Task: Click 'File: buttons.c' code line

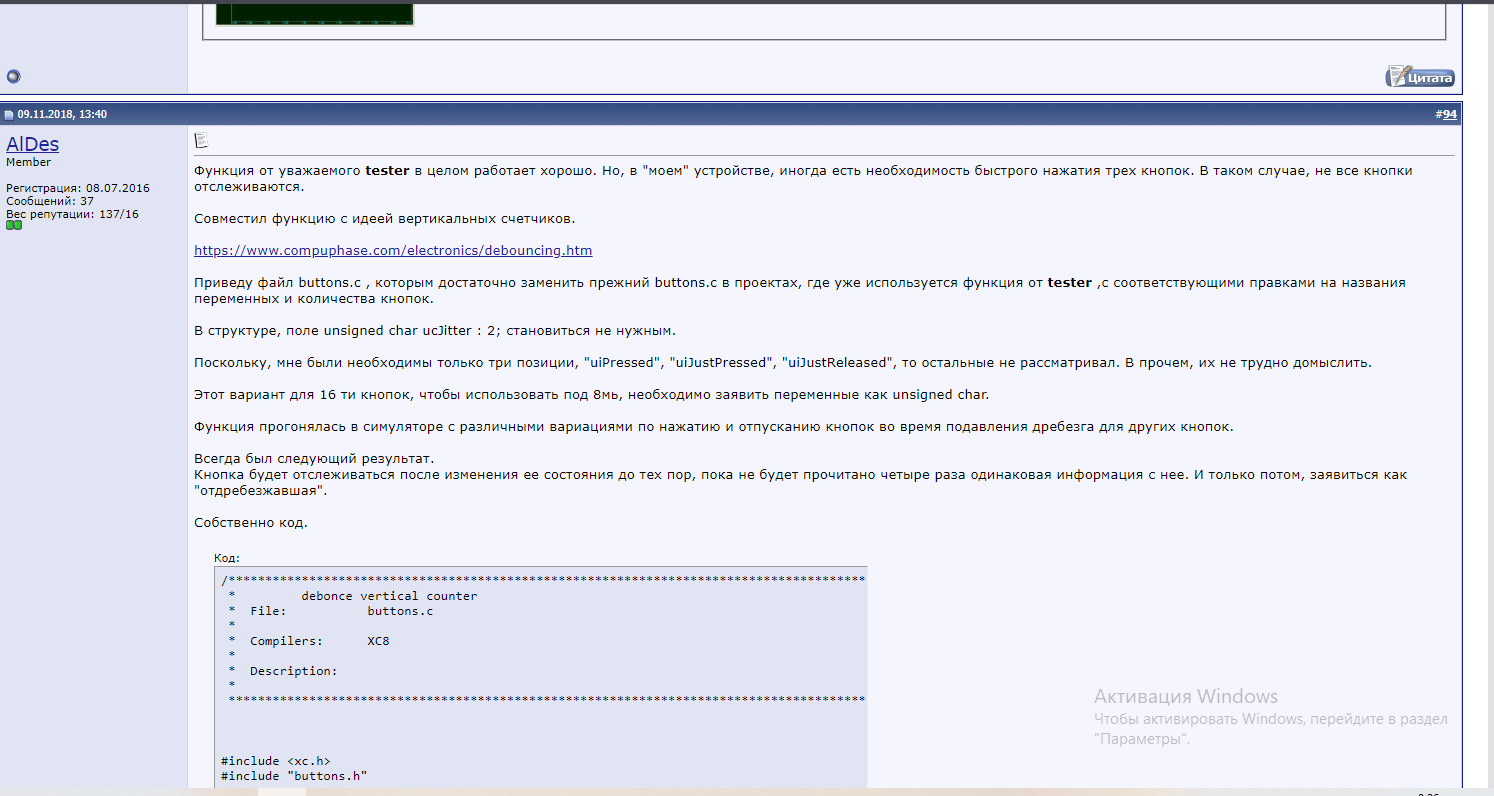Action: [341, 611]
